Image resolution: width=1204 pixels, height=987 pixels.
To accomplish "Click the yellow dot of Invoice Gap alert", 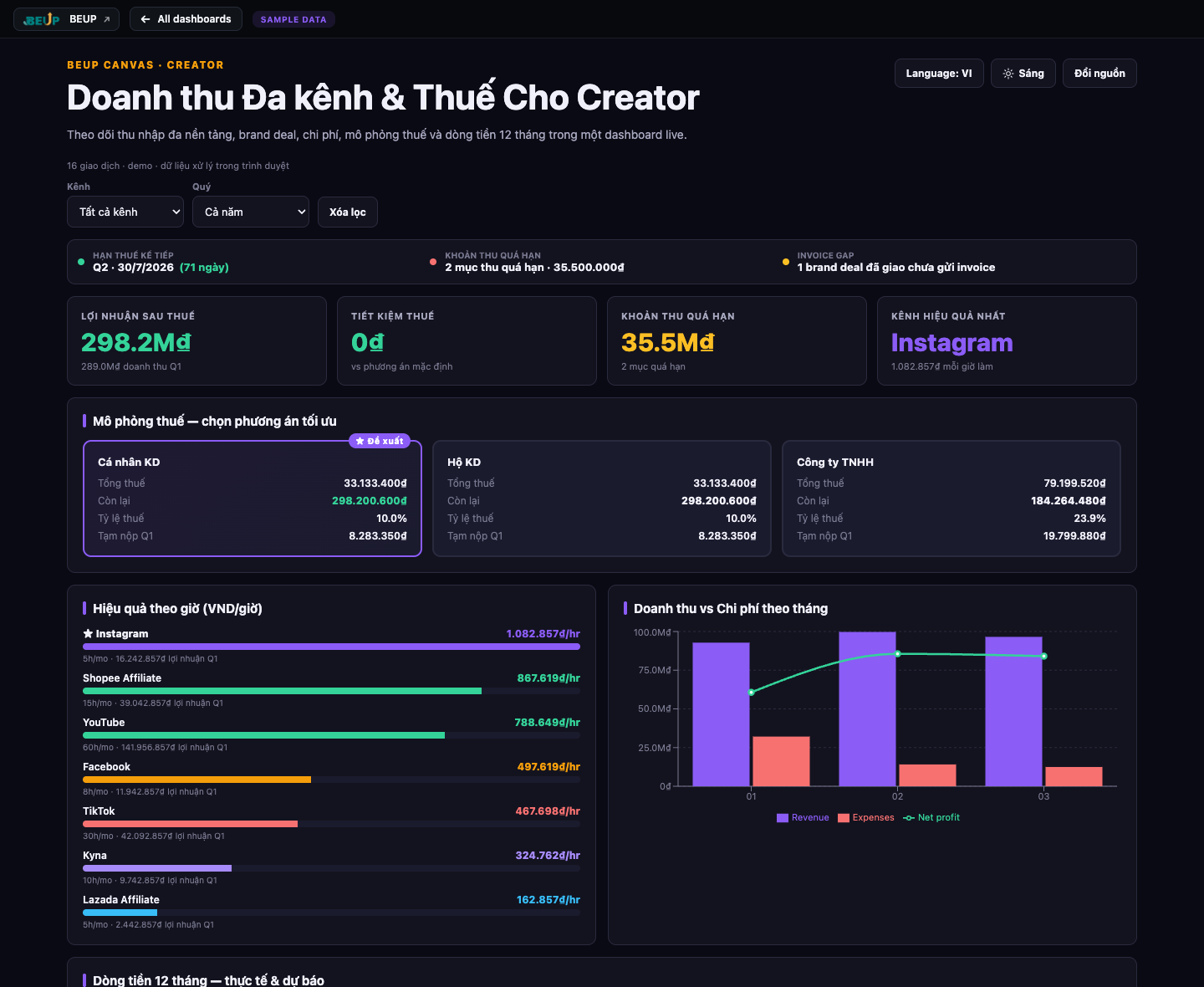I will 785,262.
